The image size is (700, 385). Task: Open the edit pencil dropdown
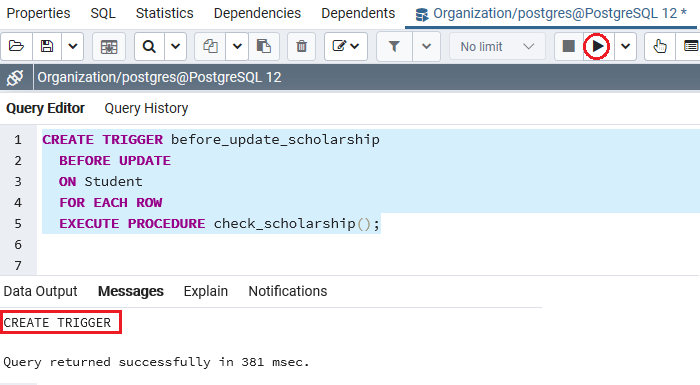click(x=346, y=46)
